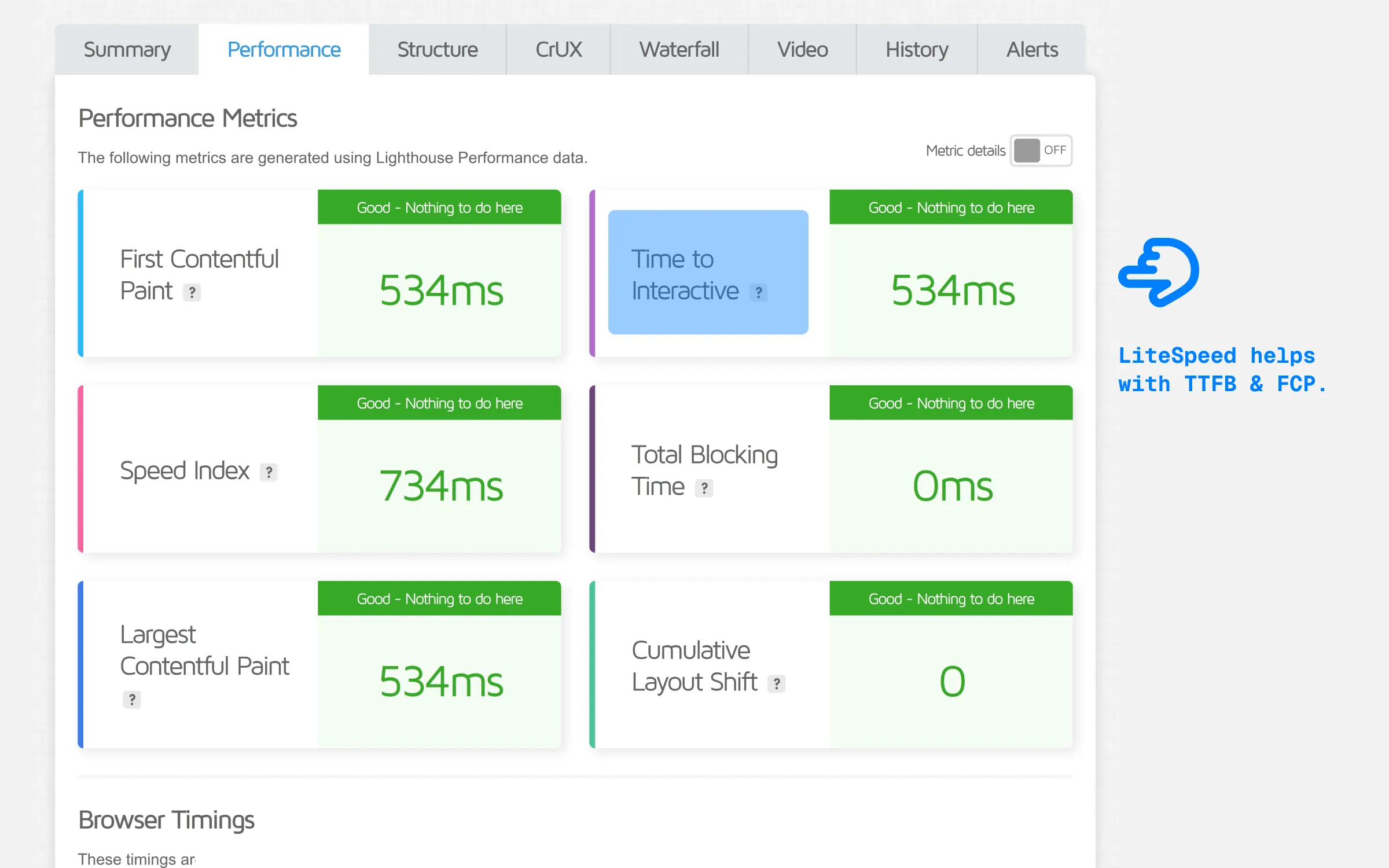The image size is (1389, 868).
Task: Click the highlighted Time to Interactive label
Action: tap(708, 272)
